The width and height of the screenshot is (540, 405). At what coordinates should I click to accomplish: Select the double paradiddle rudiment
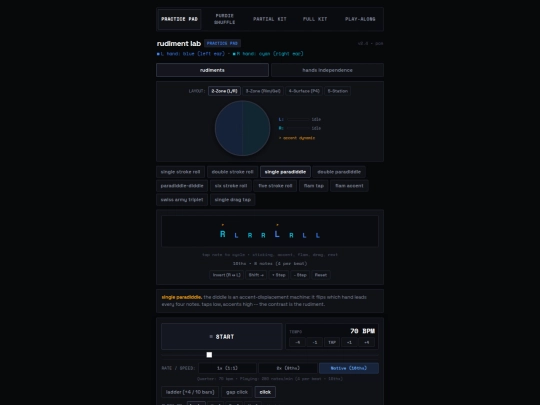pyautogui.click(x=339, y=172)
